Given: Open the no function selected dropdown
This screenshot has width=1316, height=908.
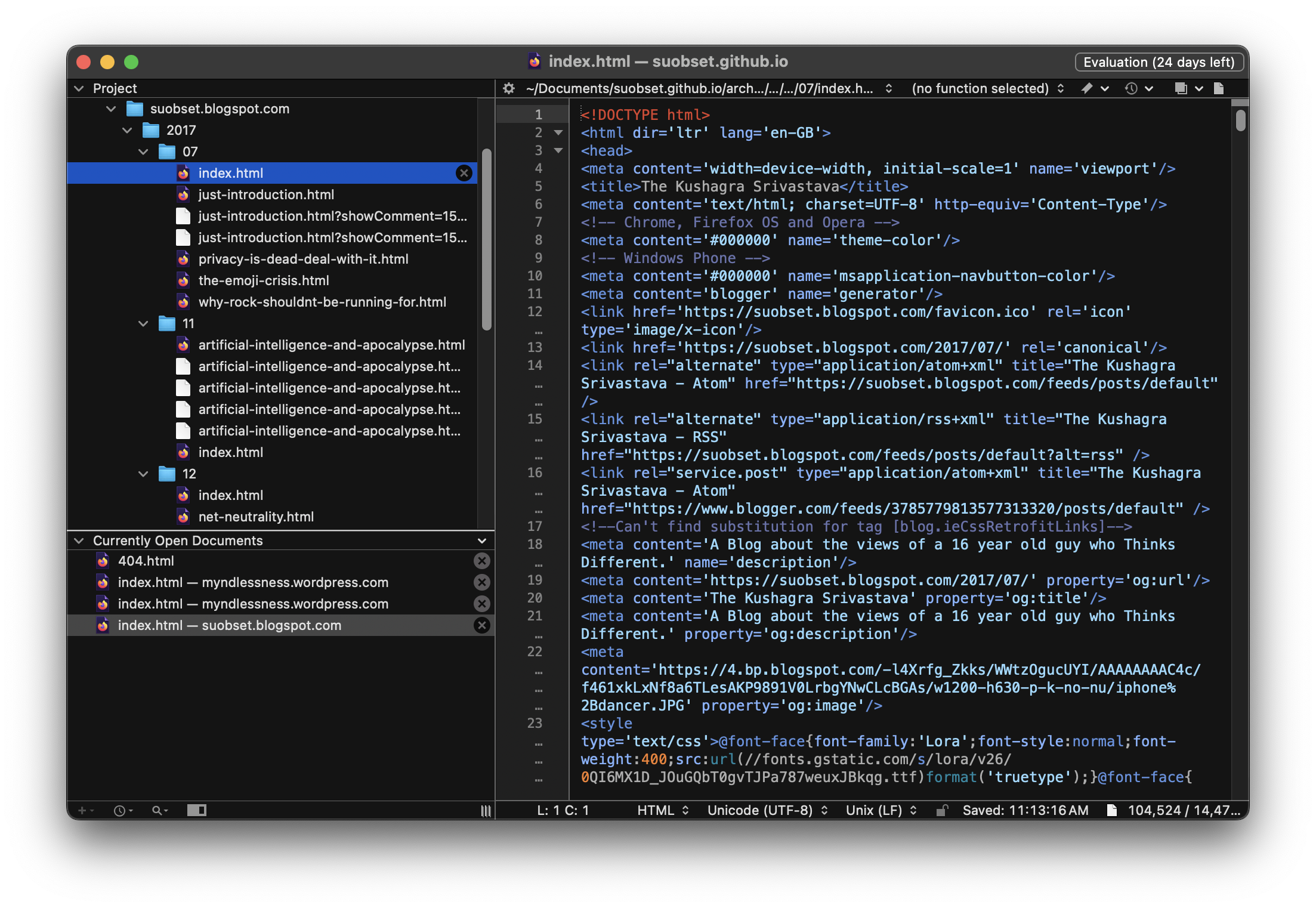Looking at the screenshot, I should tap(988, 89).
